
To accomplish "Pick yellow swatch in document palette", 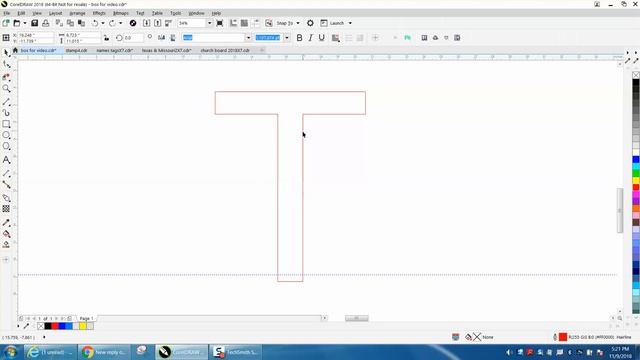I will [x=83, y=326].
